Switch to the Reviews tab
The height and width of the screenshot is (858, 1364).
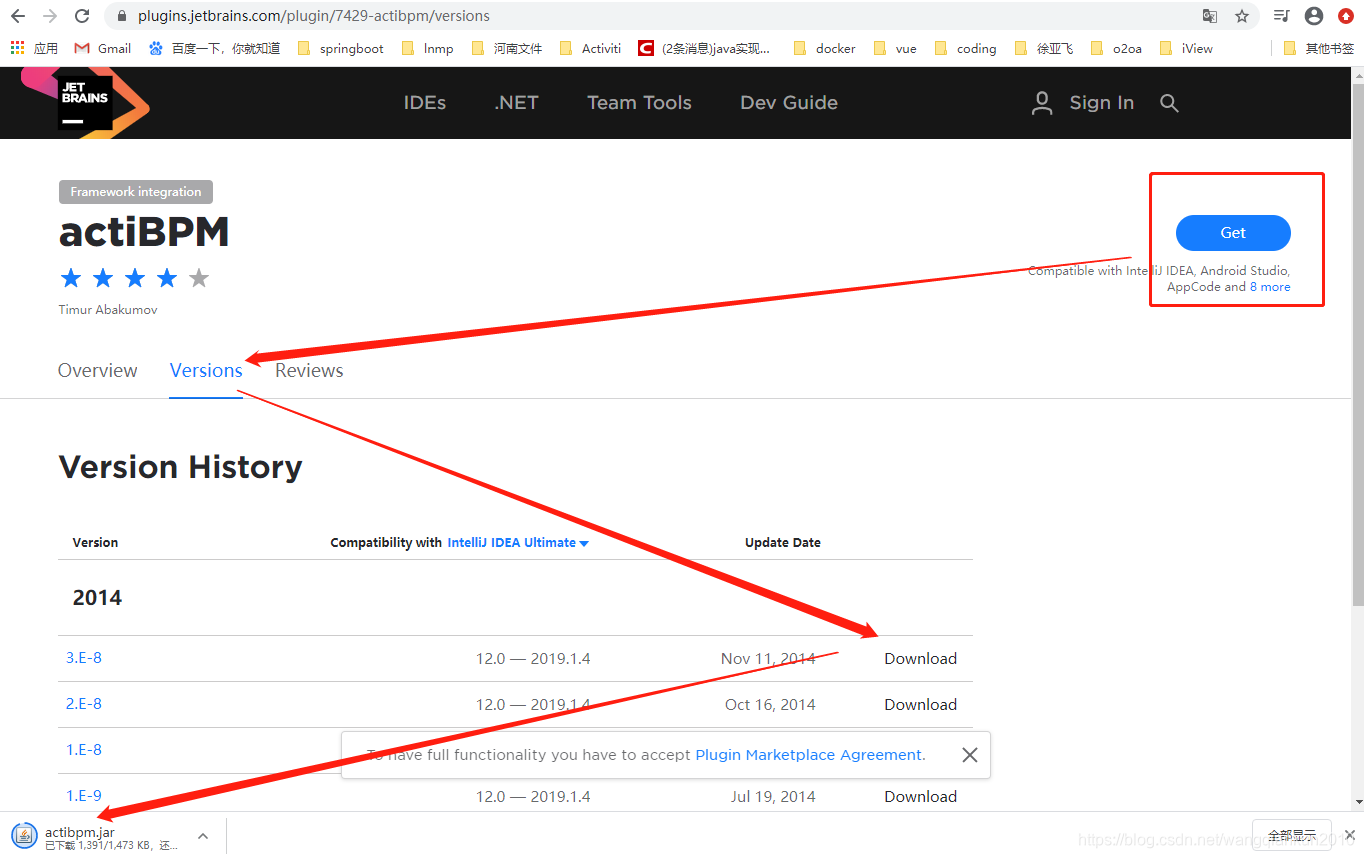coord(309,371)
